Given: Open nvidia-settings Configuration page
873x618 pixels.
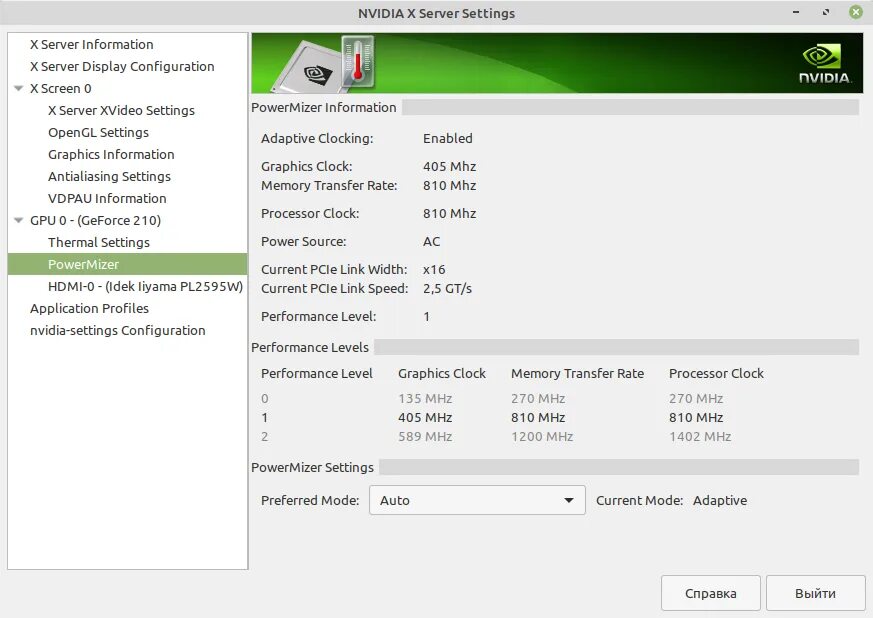Looking at the screenshot, I should point(117,330).
